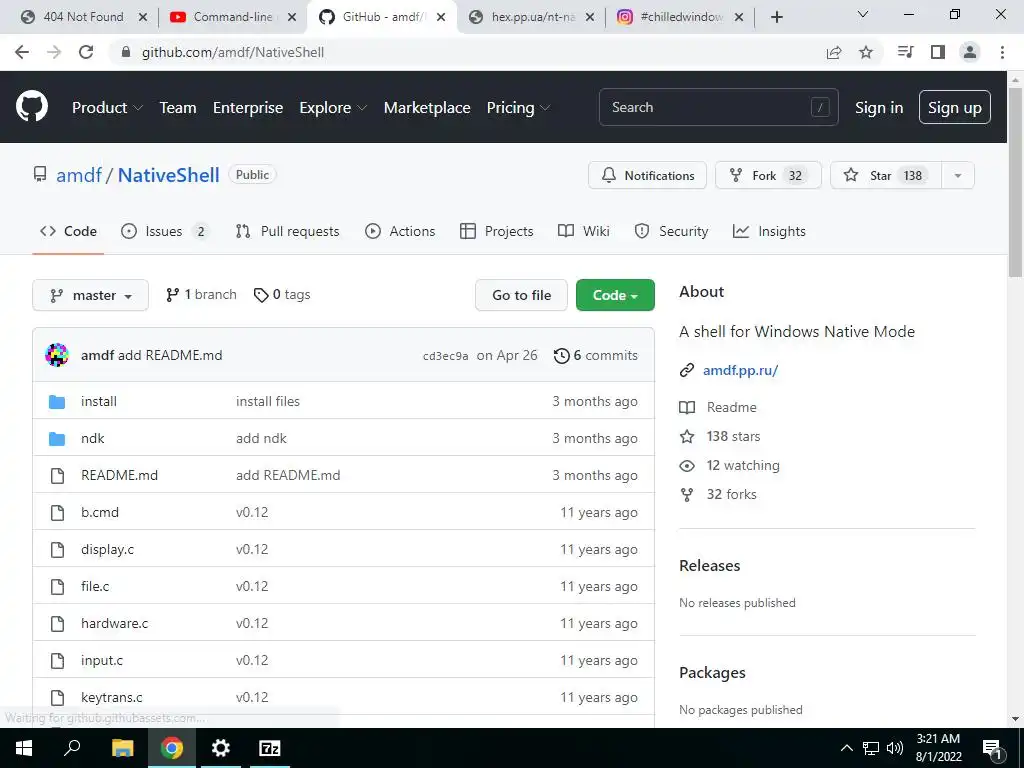Open taskbar search magnifier
This screenshot has width=1024, height=768.
tap(72, 748)
